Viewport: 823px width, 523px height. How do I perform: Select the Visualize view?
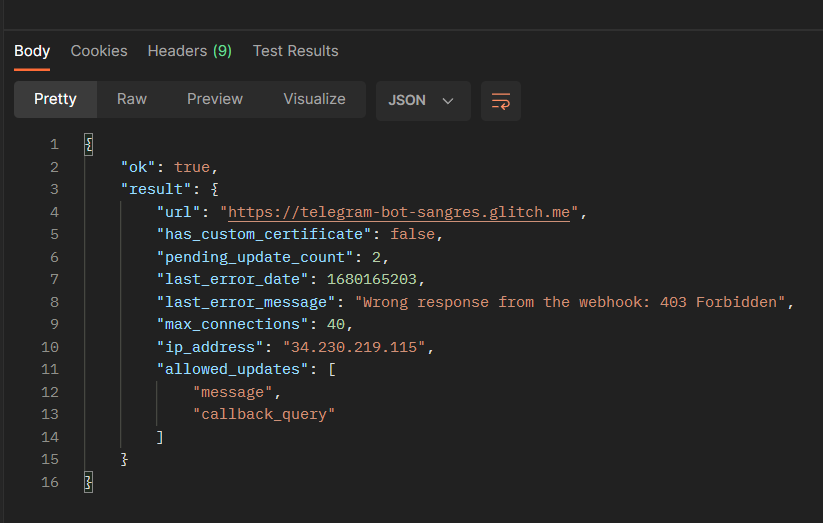pos(314,99)
